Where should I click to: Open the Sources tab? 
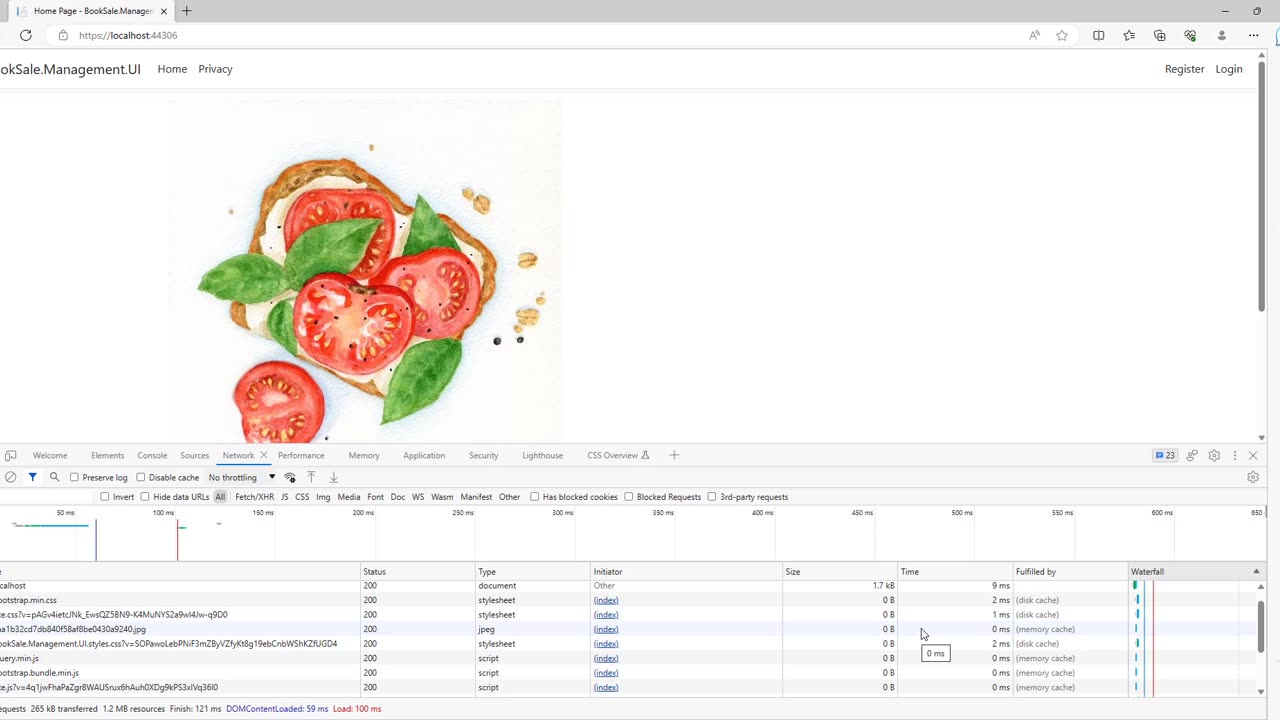click(195, 455)
